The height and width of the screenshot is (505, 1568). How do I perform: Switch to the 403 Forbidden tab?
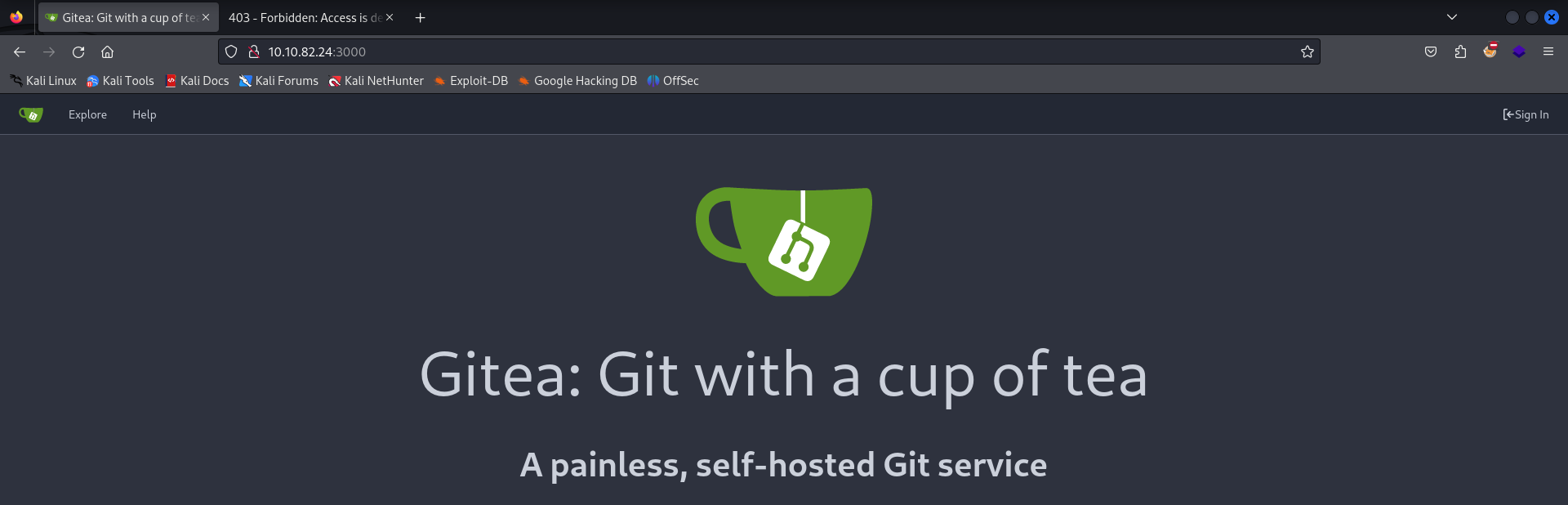click(304, 18)
